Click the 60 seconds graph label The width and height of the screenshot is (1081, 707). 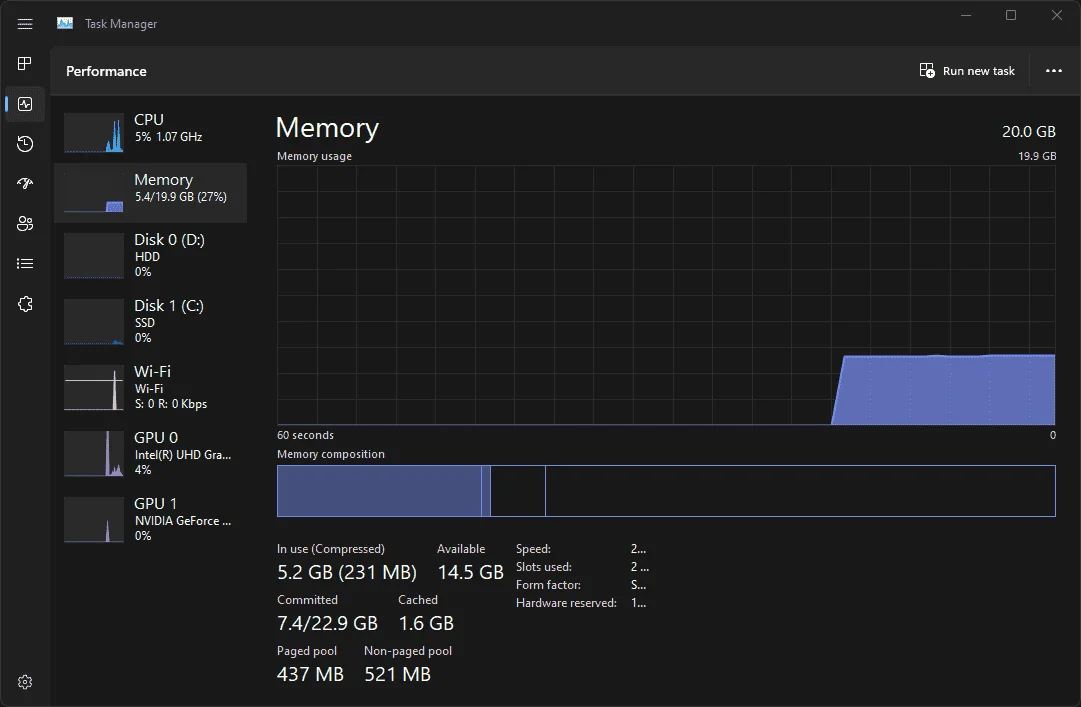(x=305, y=436)
